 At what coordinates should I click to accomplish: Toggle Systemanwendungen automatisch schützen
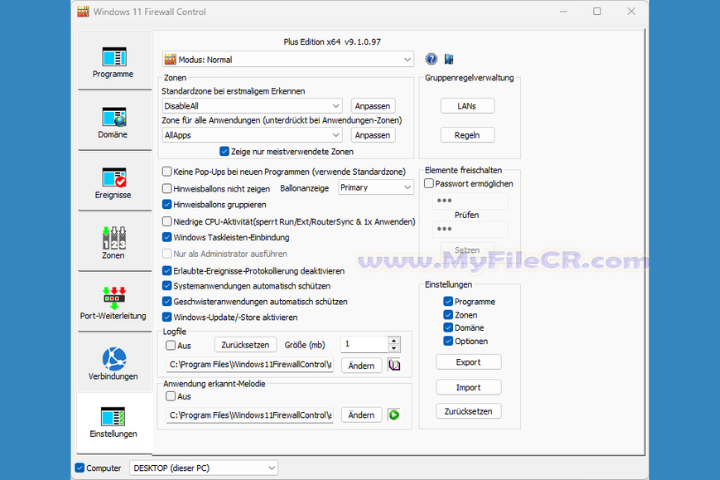pyautogui.click(x=167, y=286)
